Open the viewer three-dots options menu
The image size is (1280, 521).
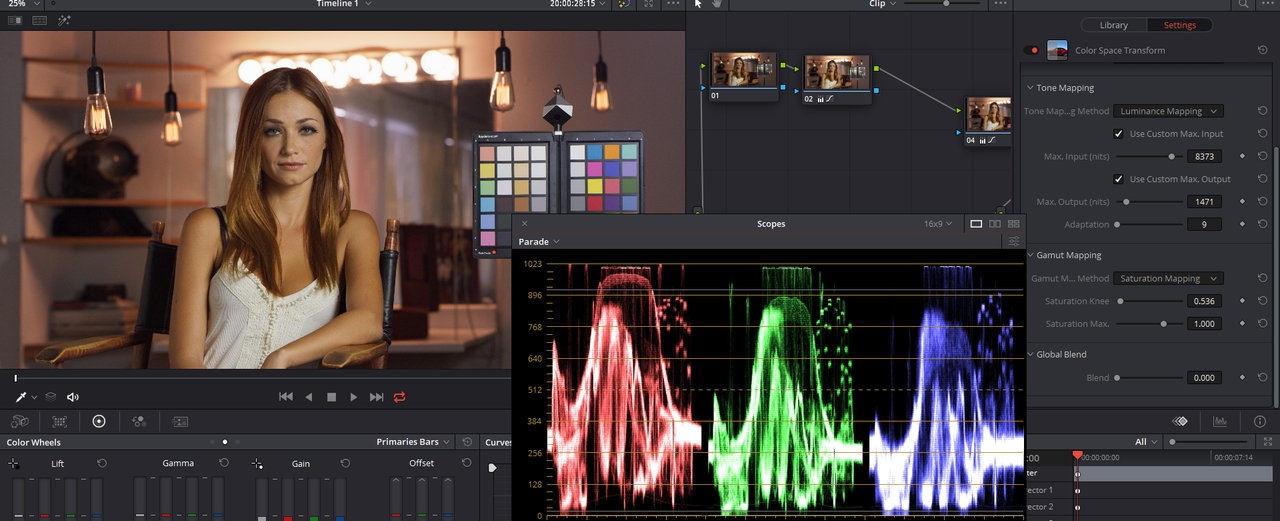[673, 4]
